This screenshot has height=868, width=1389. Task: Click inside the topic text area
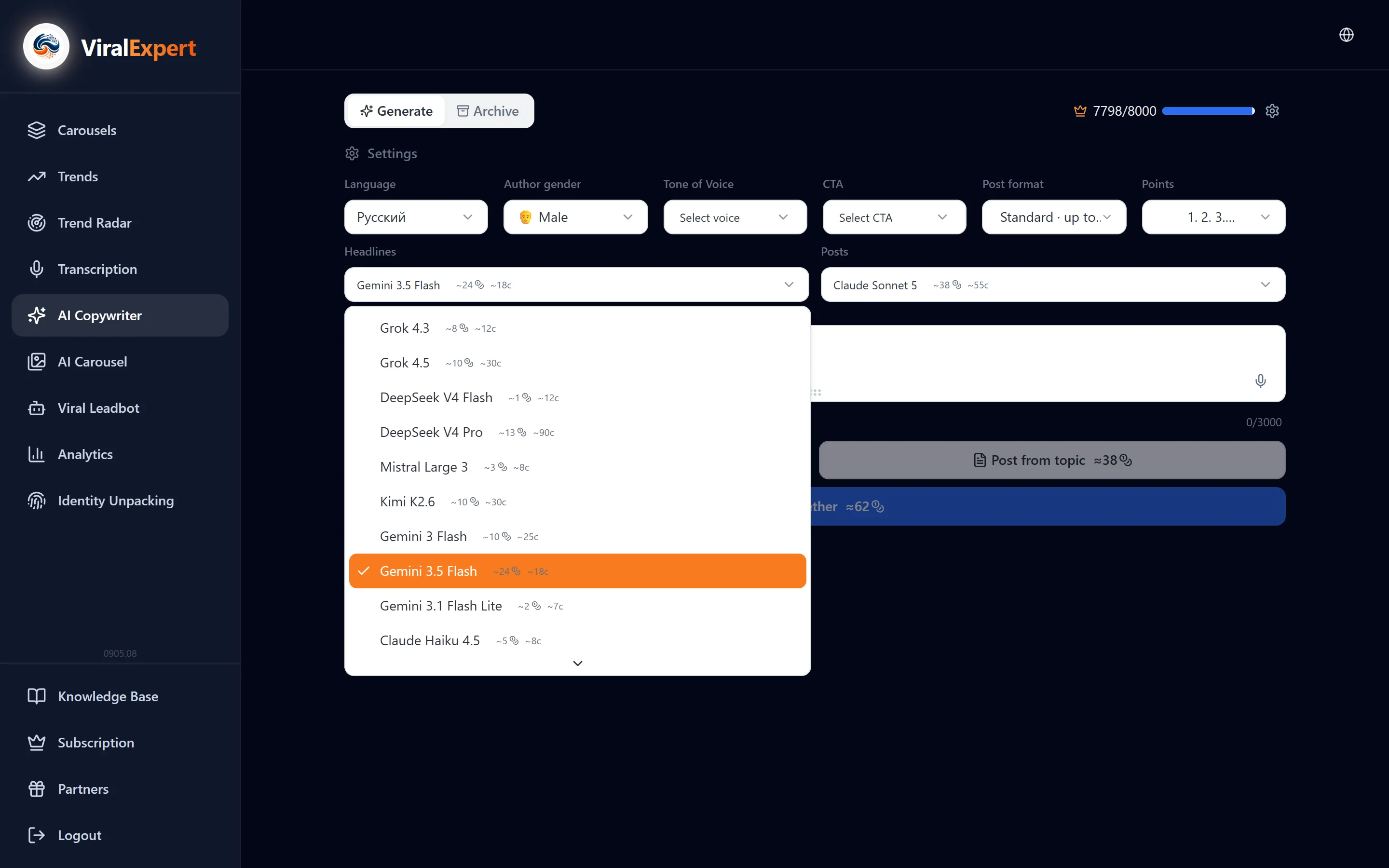point(1048,364)
